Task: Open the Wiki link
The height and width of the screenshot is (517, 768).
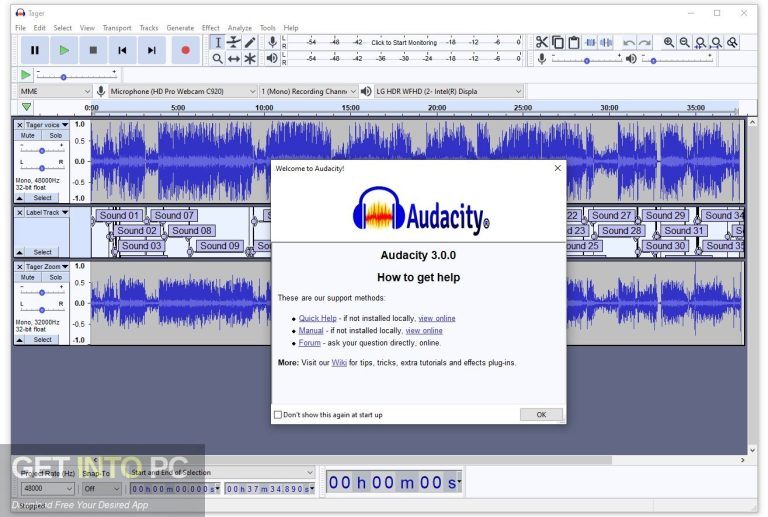Action: pyautogui.click(x=339, y=363)
